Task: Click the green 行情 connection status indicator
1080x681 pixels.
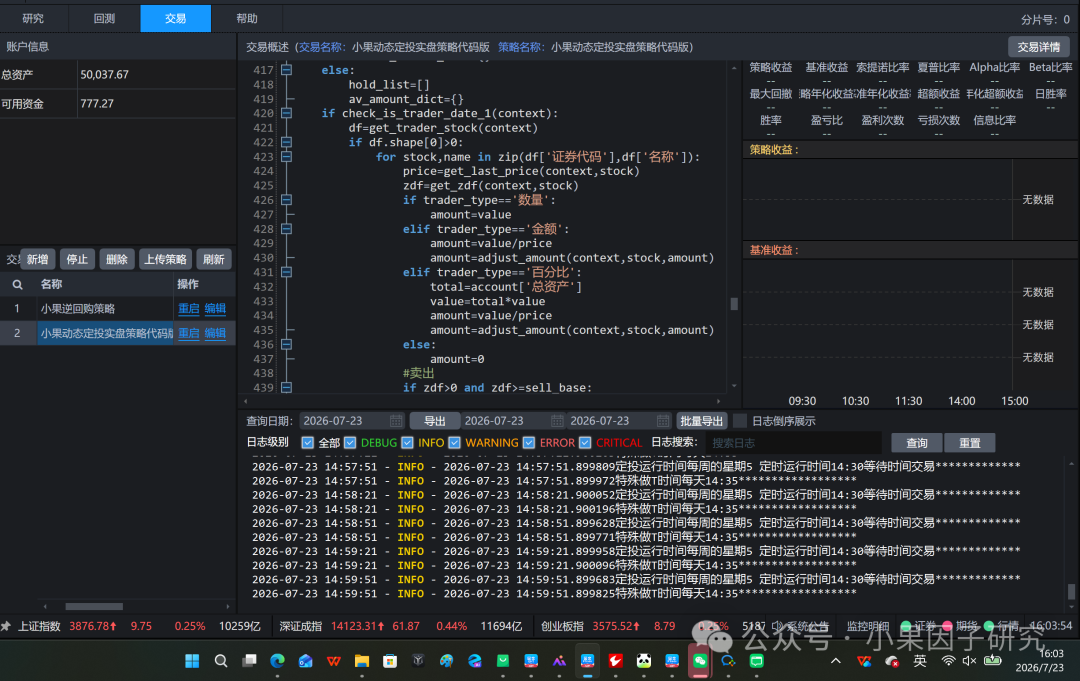Action: [989, 626]
